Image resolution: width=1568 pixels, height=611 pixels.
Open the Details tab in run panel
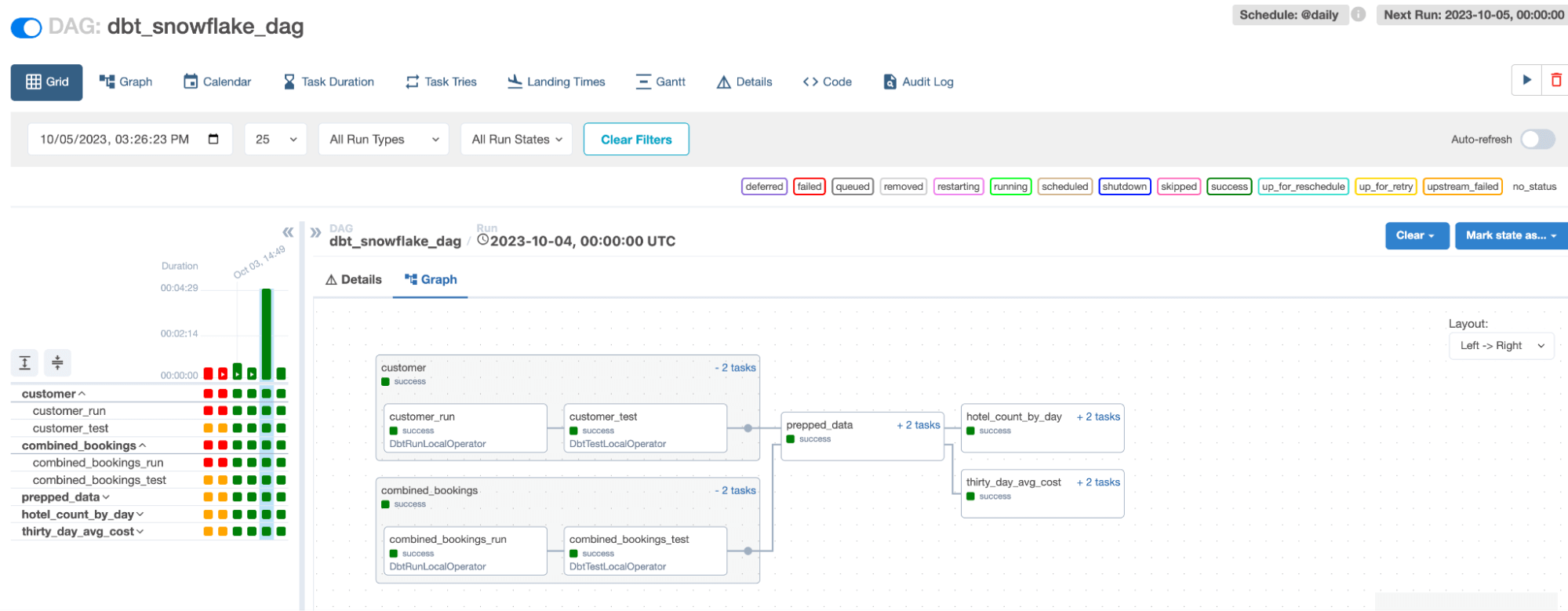click(354, 280)
